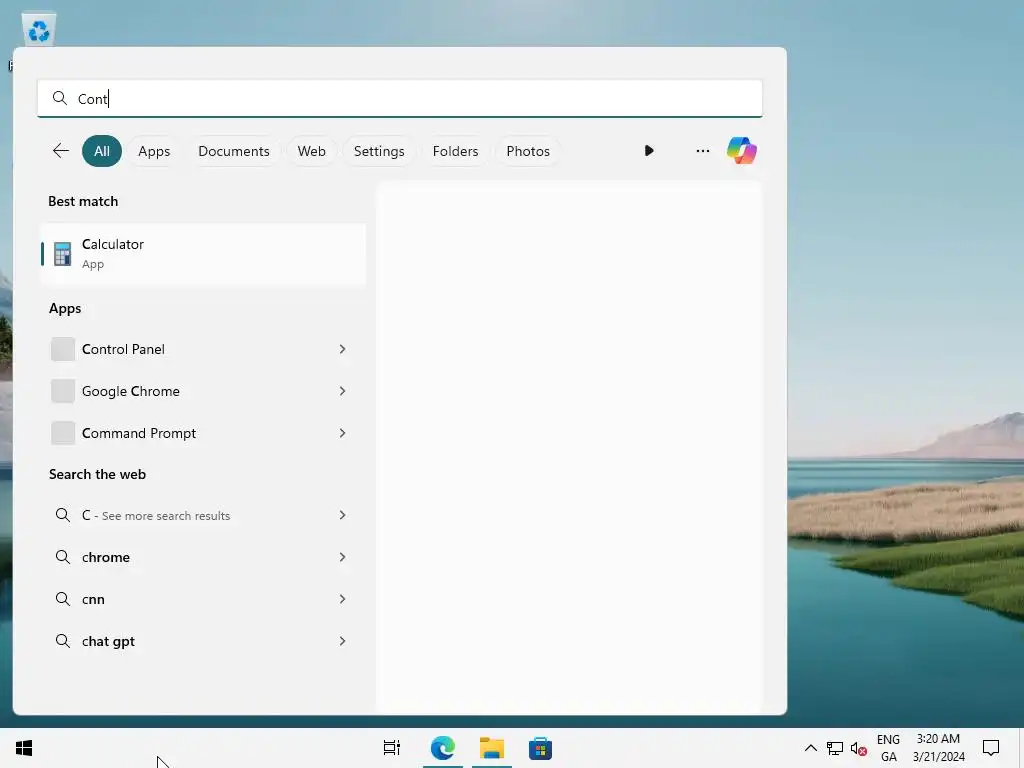
Task: Click the 'Best match' section heading
Action: [83, 201]
